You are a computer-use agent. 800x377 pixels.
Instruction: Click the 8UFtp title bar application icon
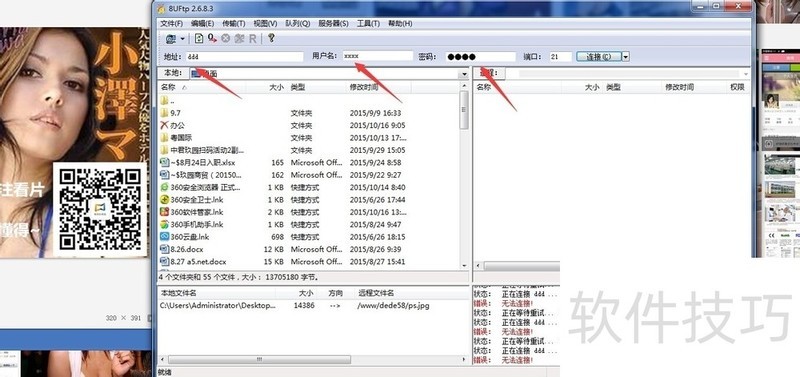coord(162,9)
